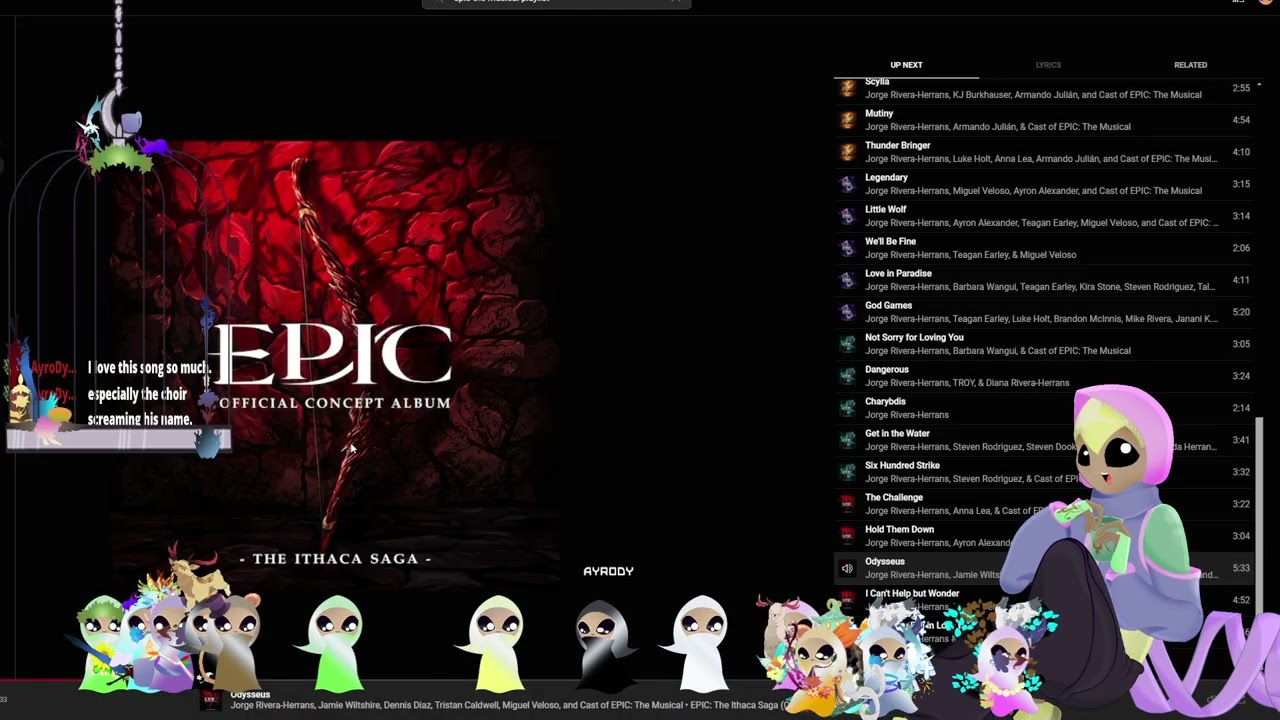Choose the We'll Be Fine thumbnail icon
Viewport: 1280px width, 720px height.
[x=847, y=248]
